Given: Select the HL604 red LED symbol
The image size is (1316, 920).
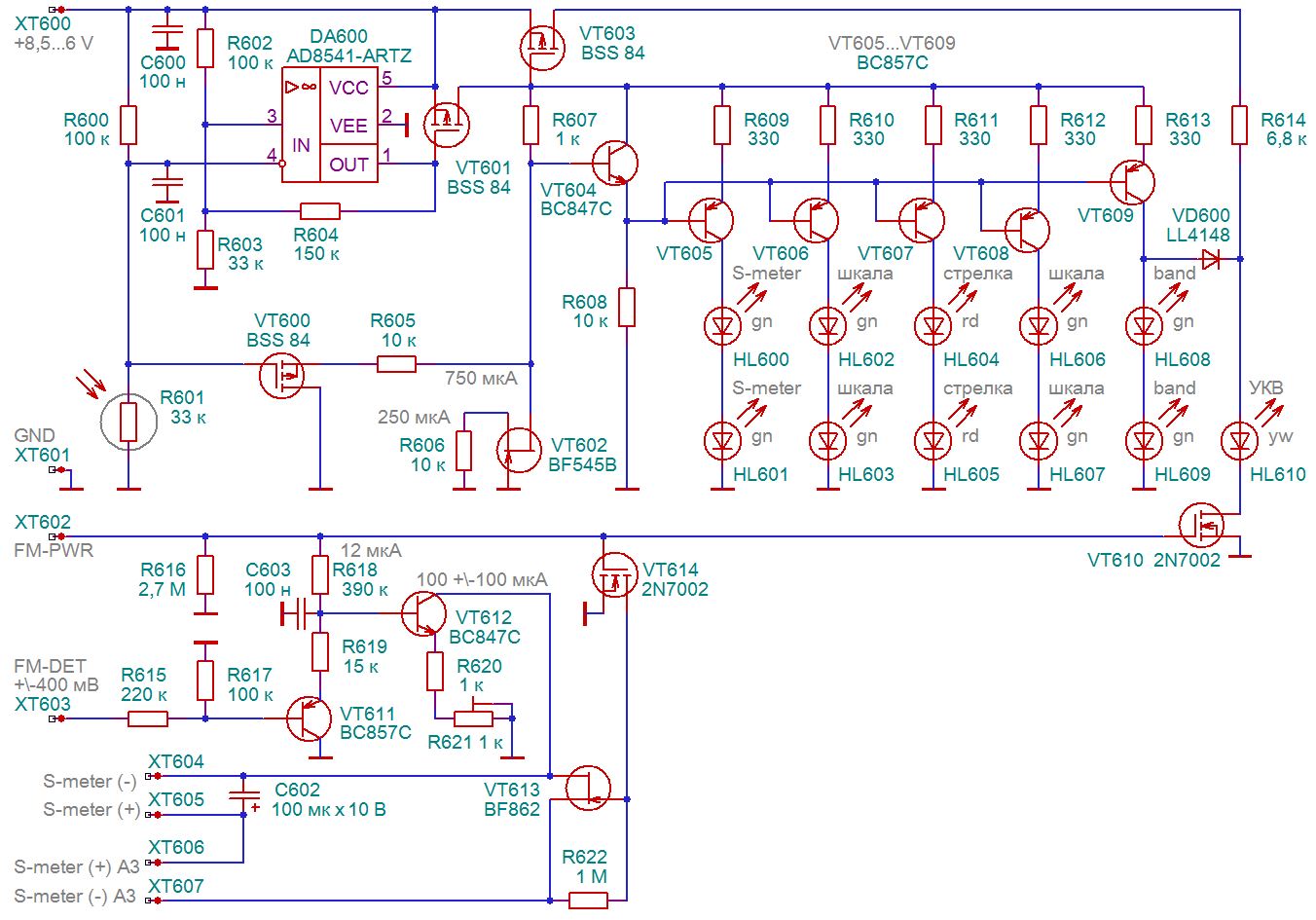Looking at the screenshot, I should (933, 326).
